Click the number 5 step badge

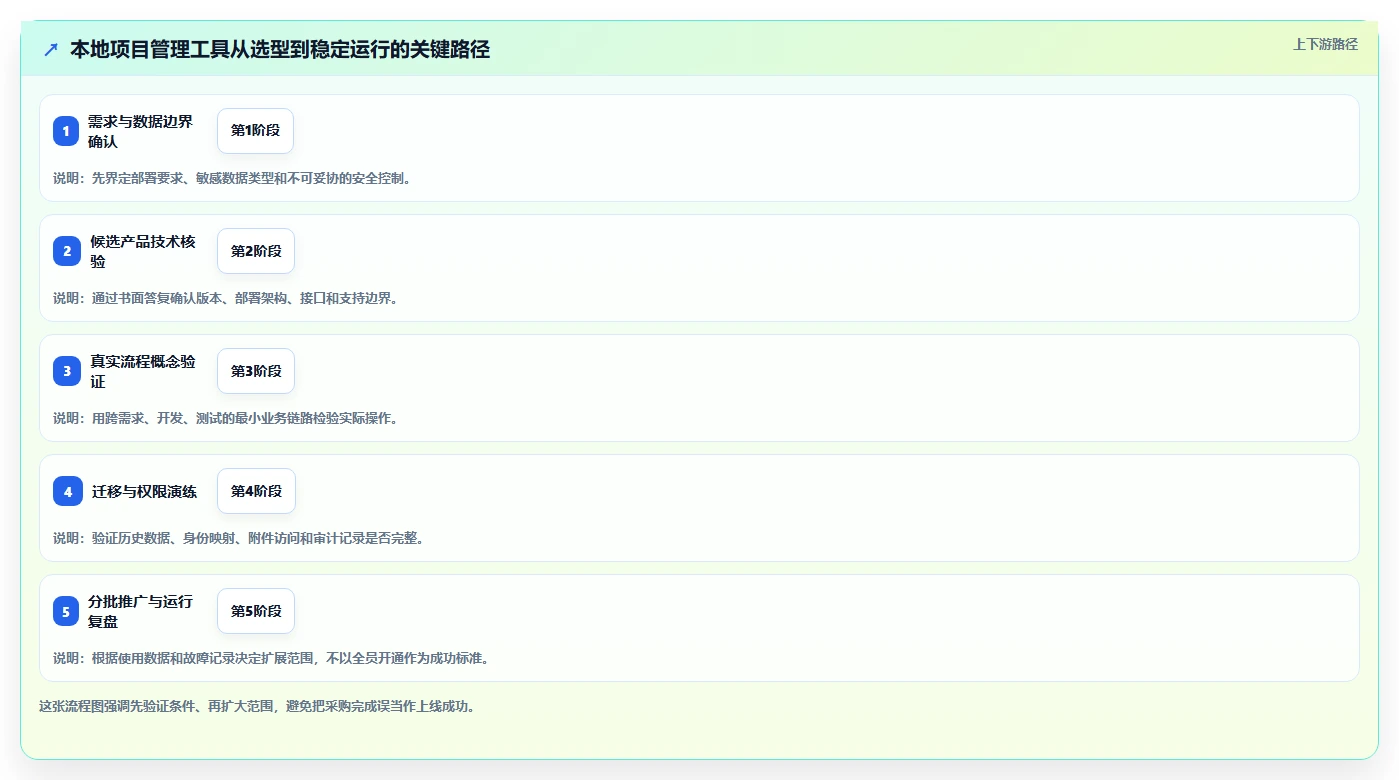(x=66, y=611)
